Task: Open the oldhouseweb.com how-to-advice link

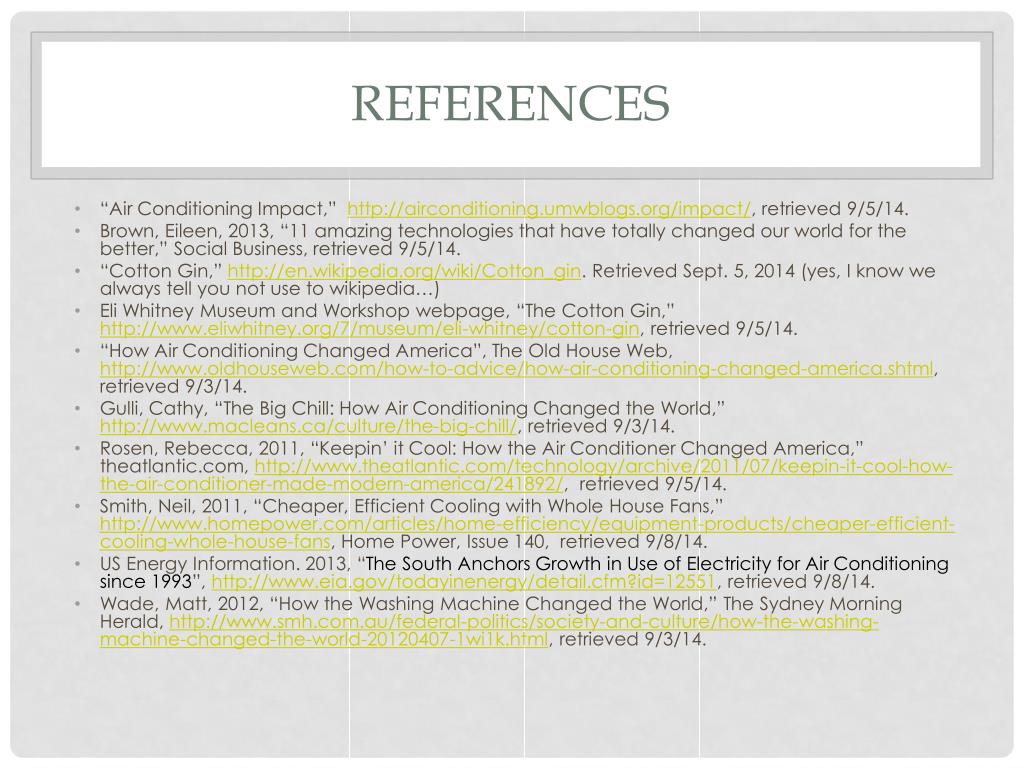Action: tap(517, 369)
